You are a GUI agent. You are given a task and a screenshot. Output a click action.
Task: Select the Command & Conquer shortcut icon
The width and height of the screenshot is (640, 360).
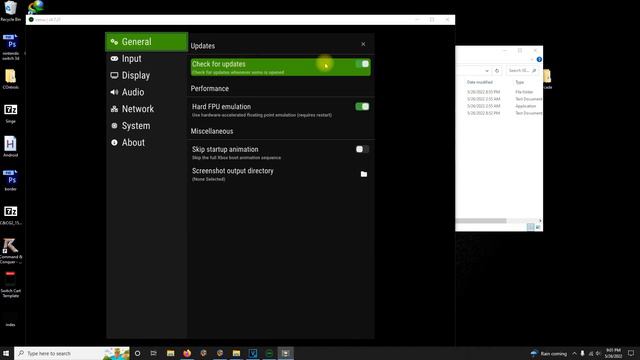[11, 251]
